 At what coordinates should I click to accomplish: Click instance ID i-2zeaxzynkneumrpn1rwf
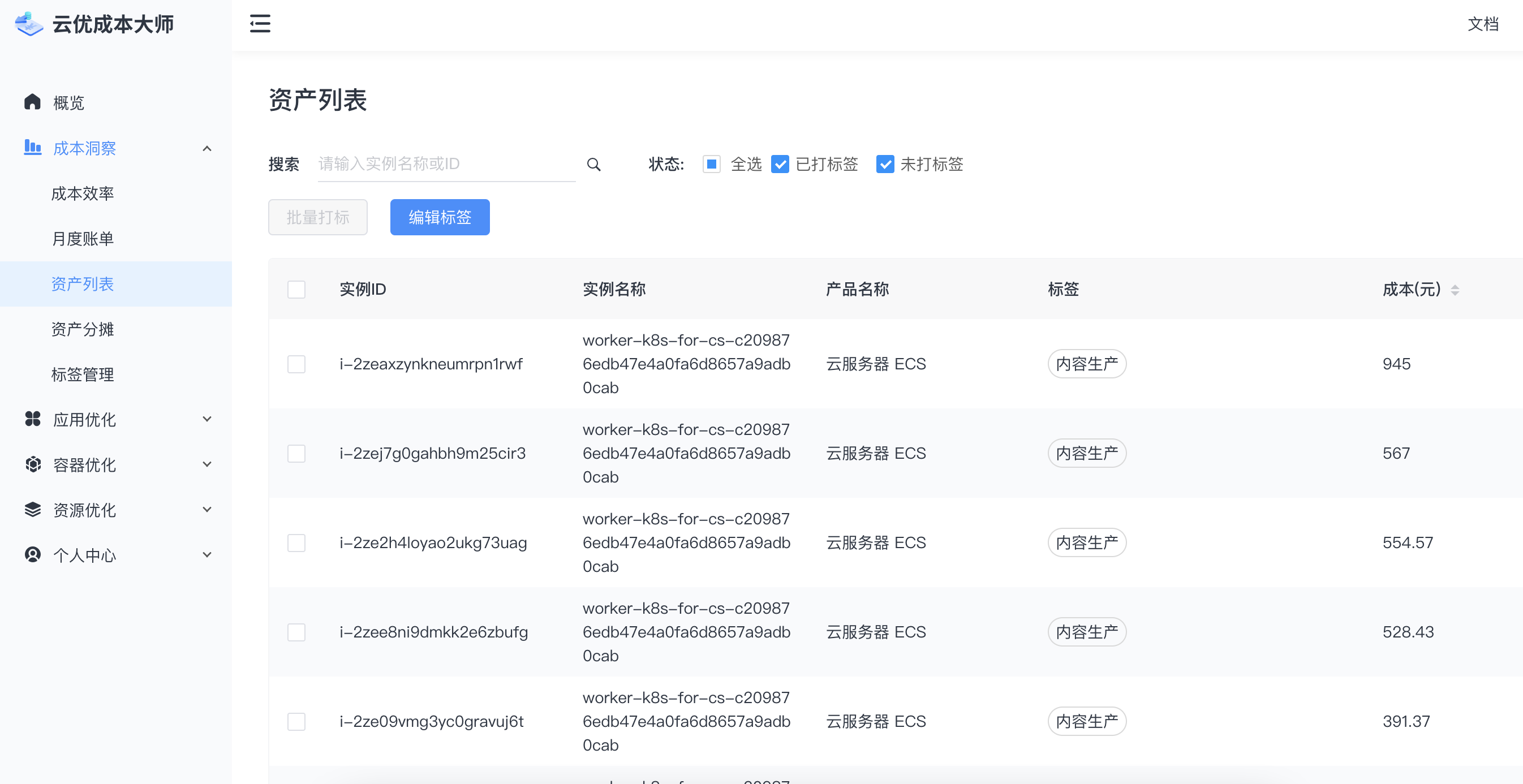pos(431,364)
